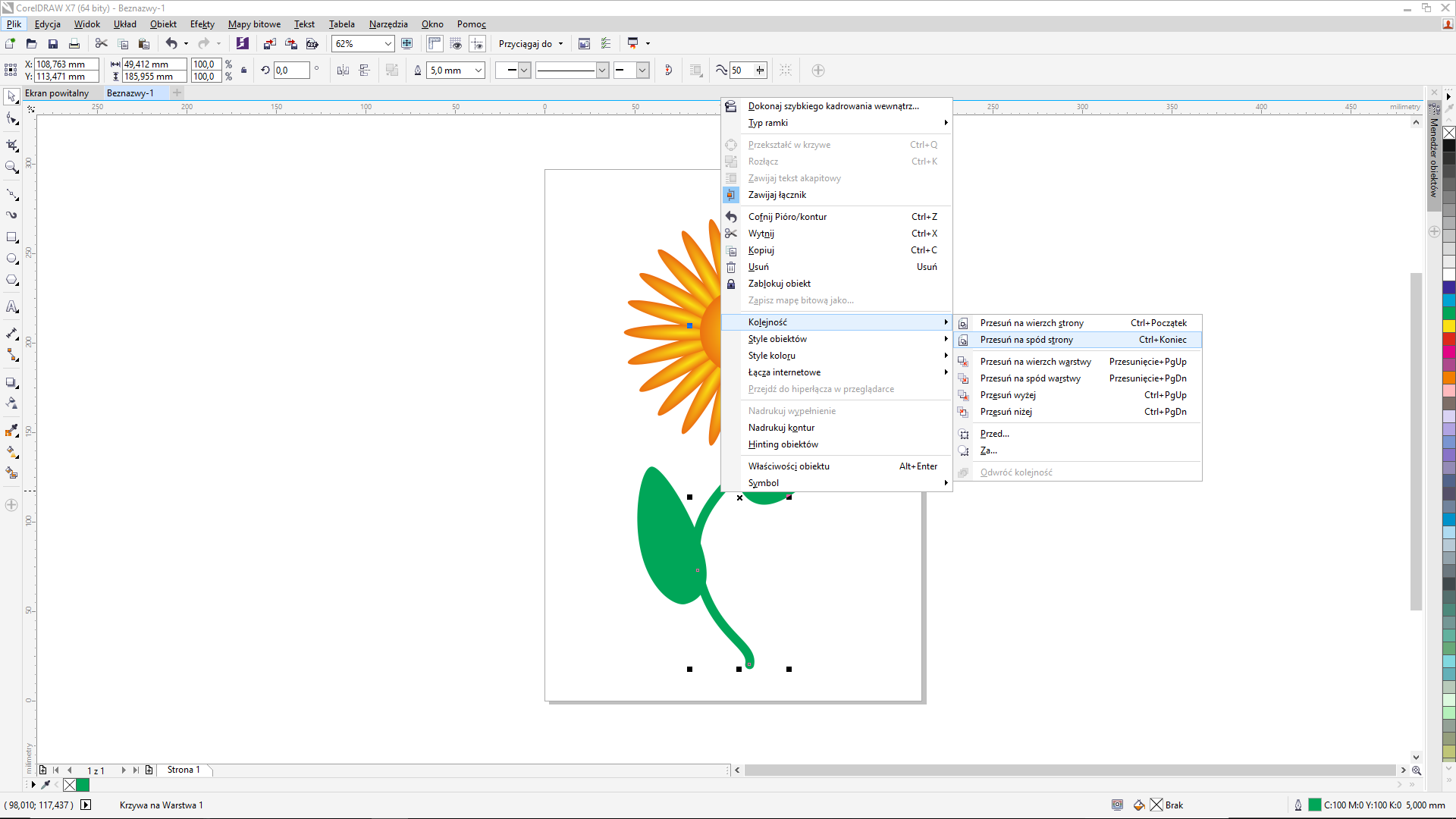Select the Zoom tool in toolbox
This screenshot has width=1456, height=819.
12,168
